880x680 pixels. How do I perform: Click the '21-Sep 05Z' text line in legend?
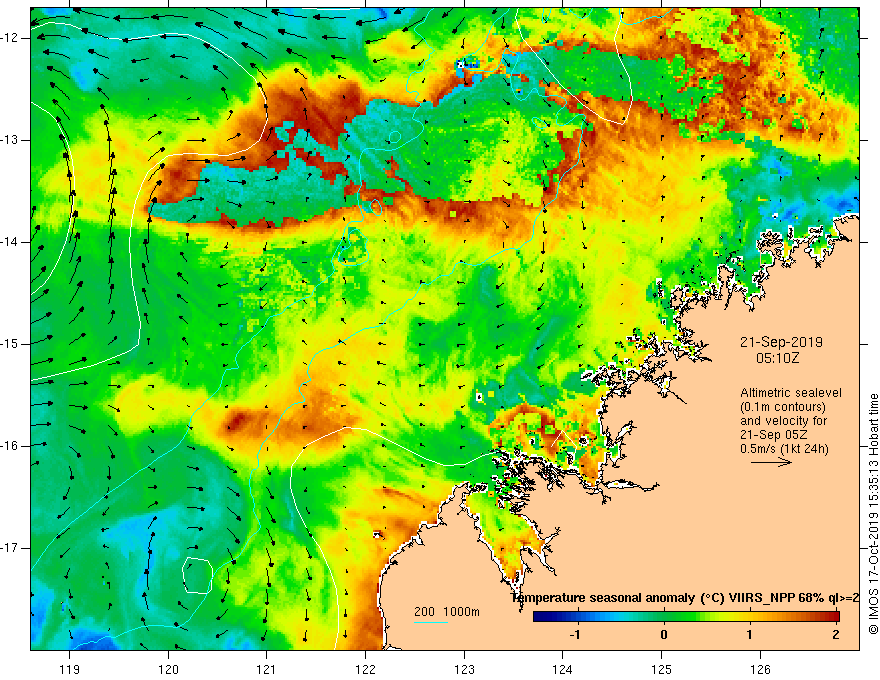(771, 435)
